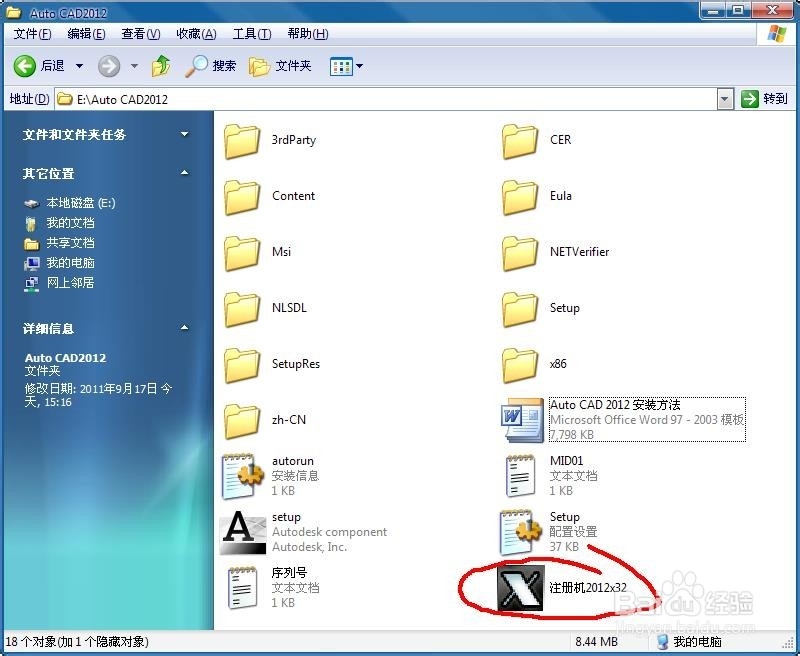This screenshot has width=800, height=656.
Task: Click the green Back arrow button
Action: pyautogui.click(x=24, y=66)
